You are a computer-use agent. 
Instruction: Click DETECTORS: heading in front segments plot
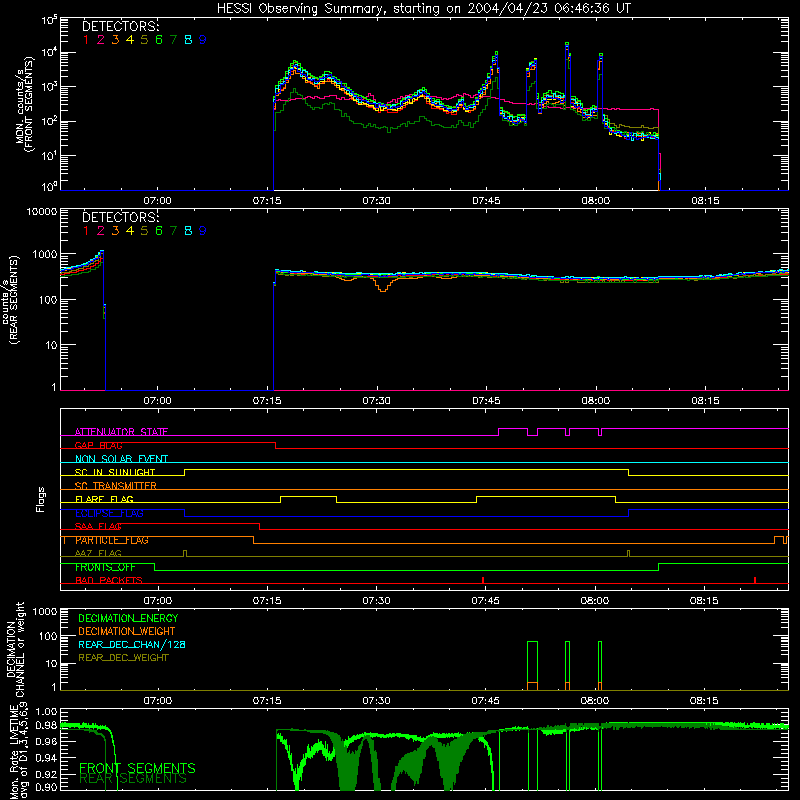point(120,26)
